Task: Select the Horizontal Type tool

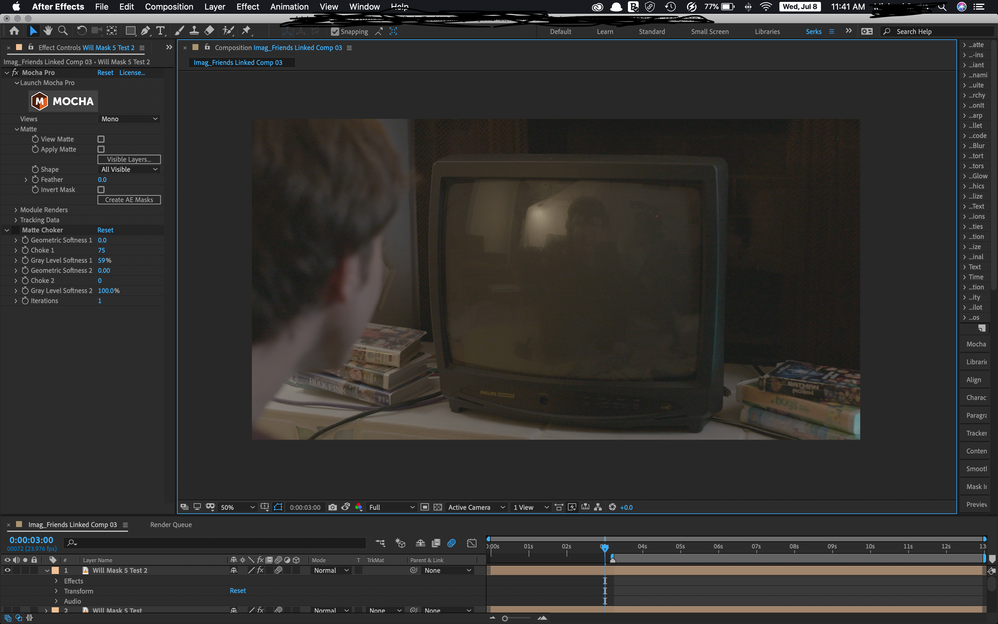Action: click(x=160, y=31)
